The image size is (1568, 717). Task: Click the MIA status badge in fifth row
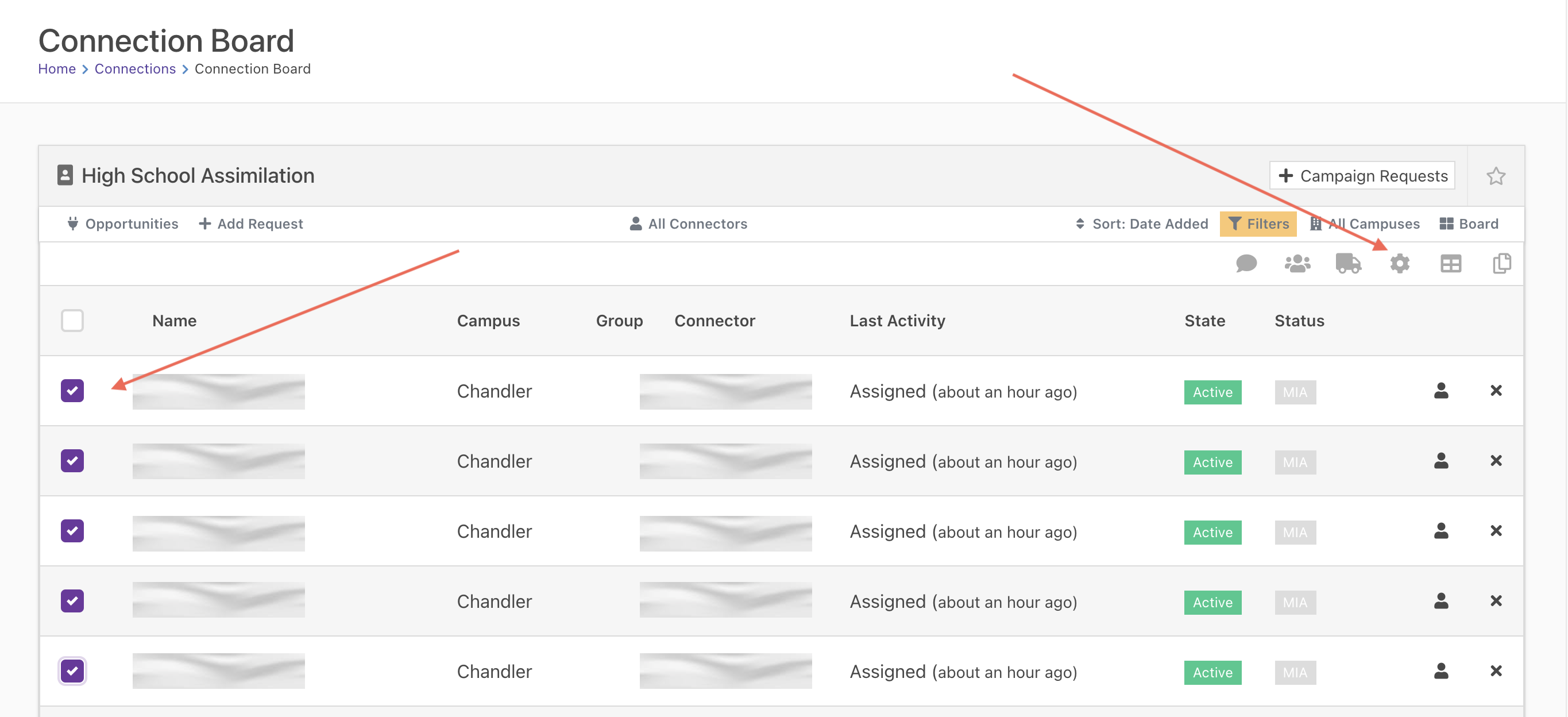pos(1295,672)
